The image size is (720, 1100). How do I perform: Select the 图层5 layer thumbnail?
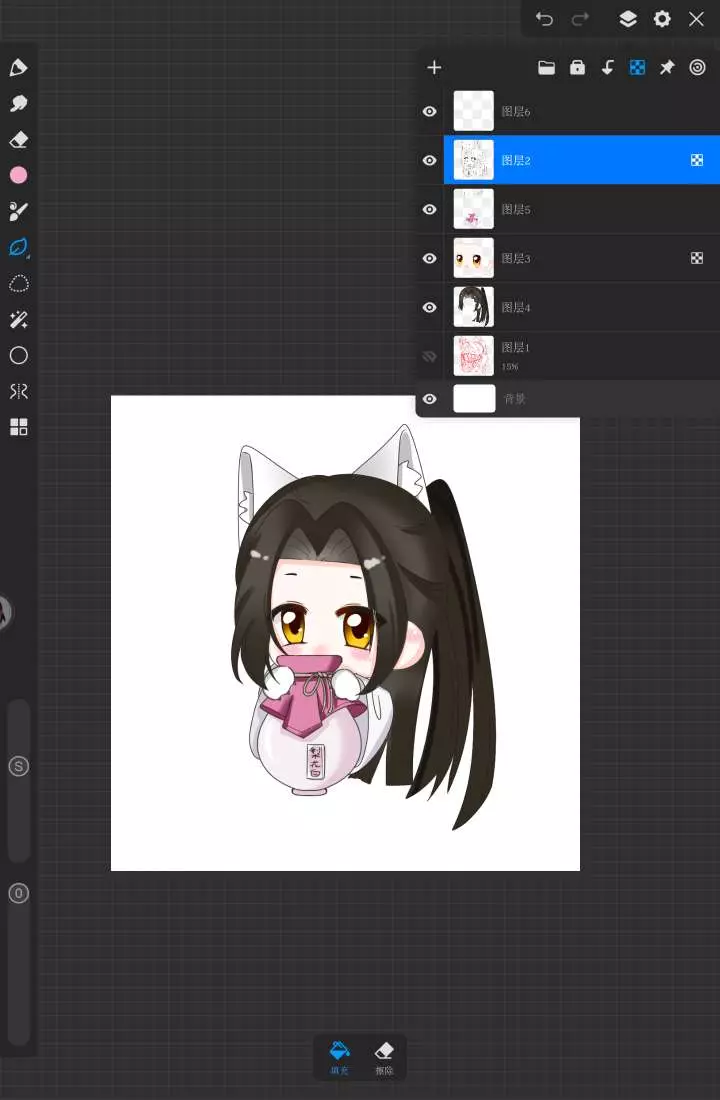point(474,209)
